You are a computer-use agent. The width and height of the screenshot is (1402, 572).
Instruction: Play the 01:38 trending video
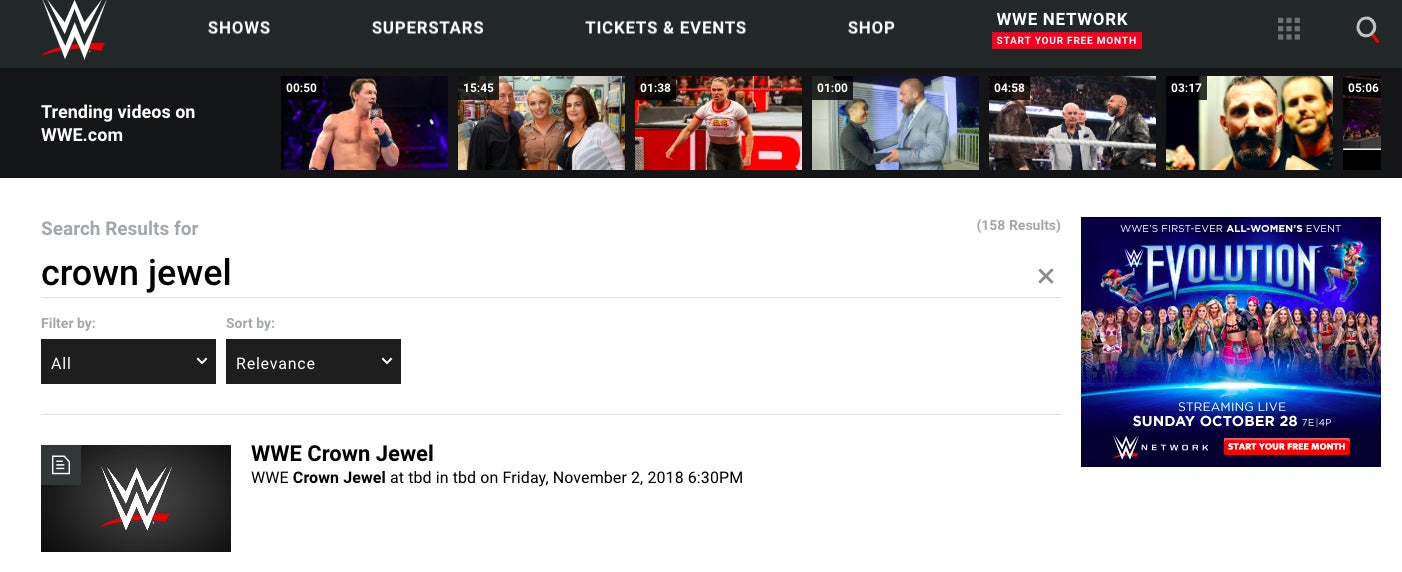(718, 123)
